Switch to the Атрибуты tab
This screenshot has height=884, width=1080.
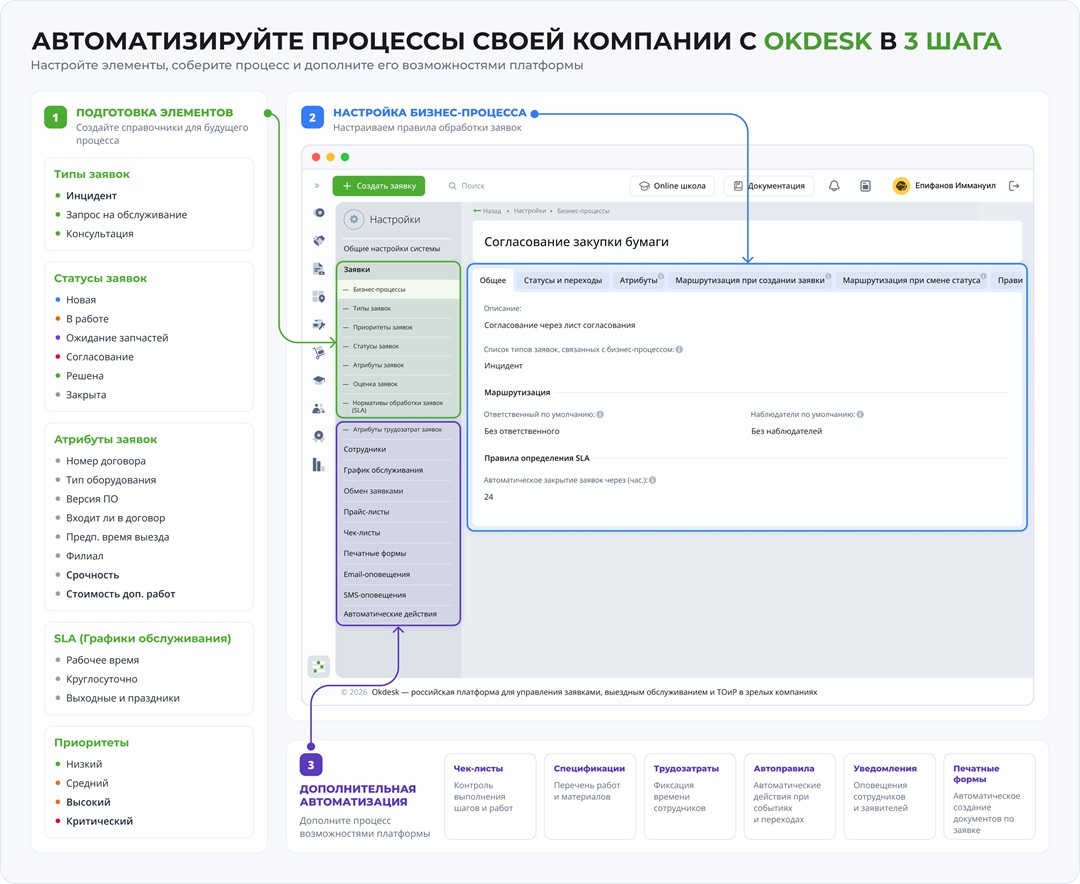638,280
